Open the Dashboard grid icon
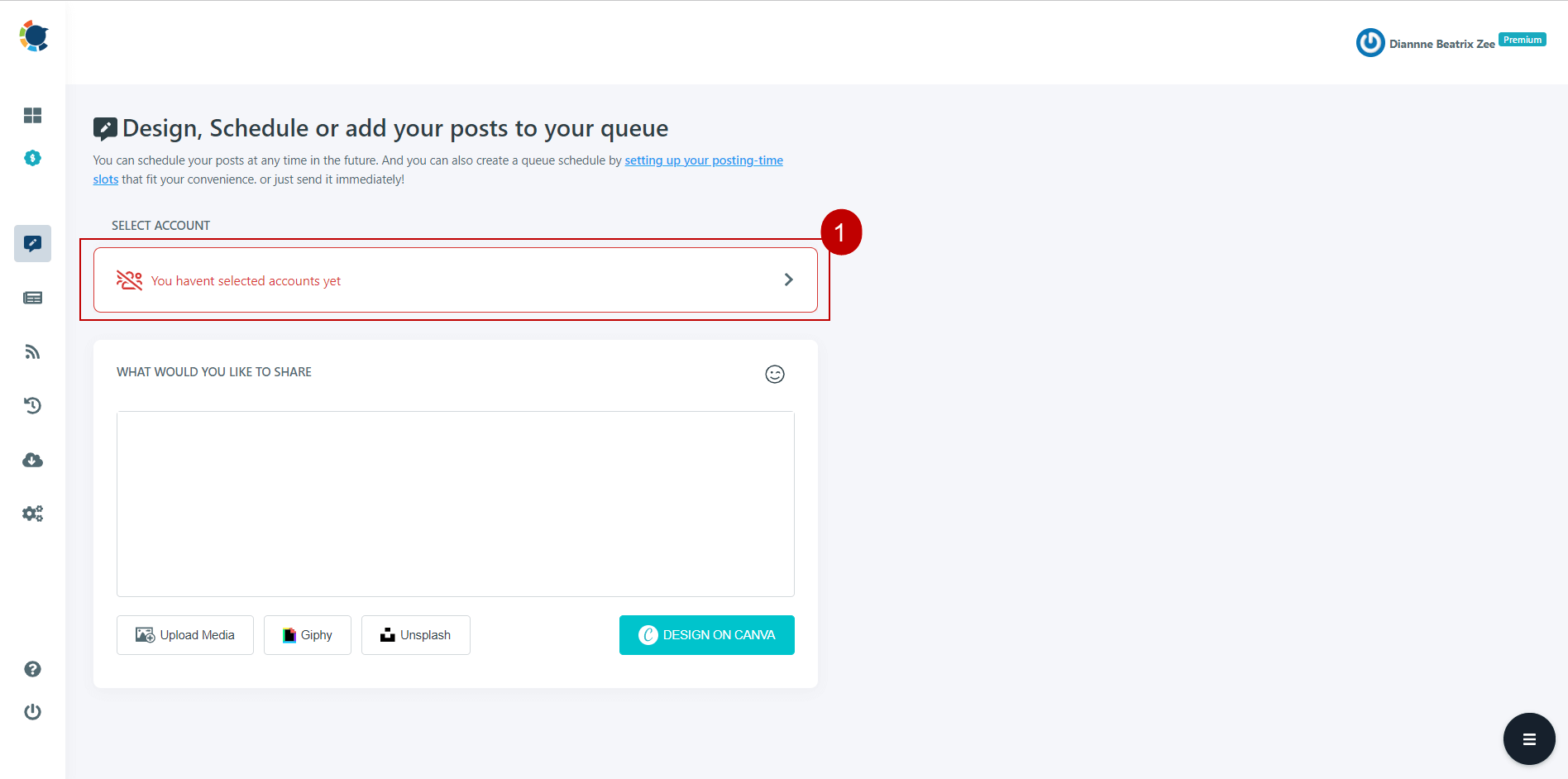This screenshot has width=1568, height=779. click(32, 115)
